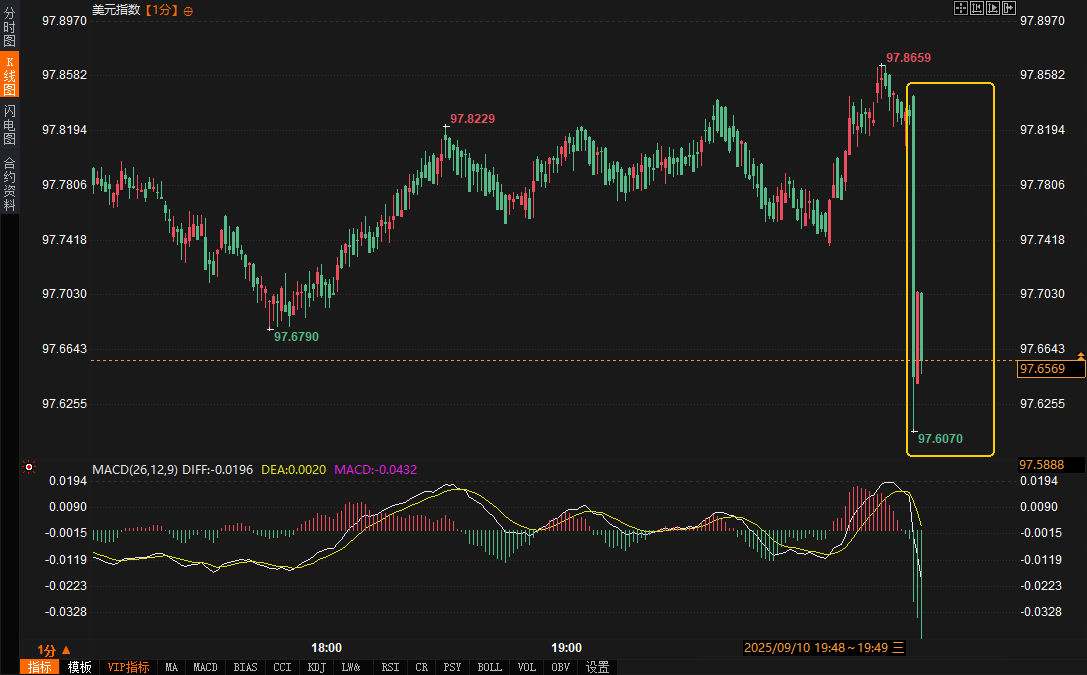Viewport: 1087px width, 675px height.
Task: Open VIP指标 indicator list
Action: pyautogui.click(x=128, y=667)
